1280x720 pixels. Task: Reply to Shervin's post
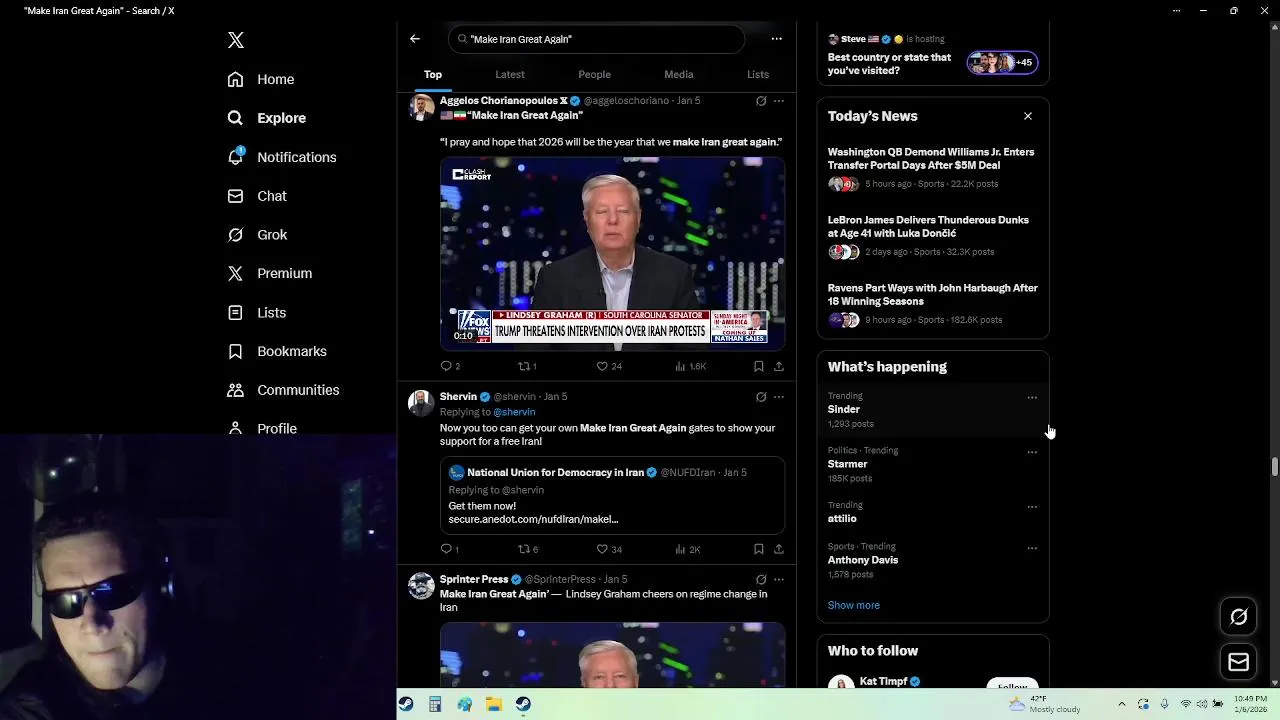click(x=450, y=549)
